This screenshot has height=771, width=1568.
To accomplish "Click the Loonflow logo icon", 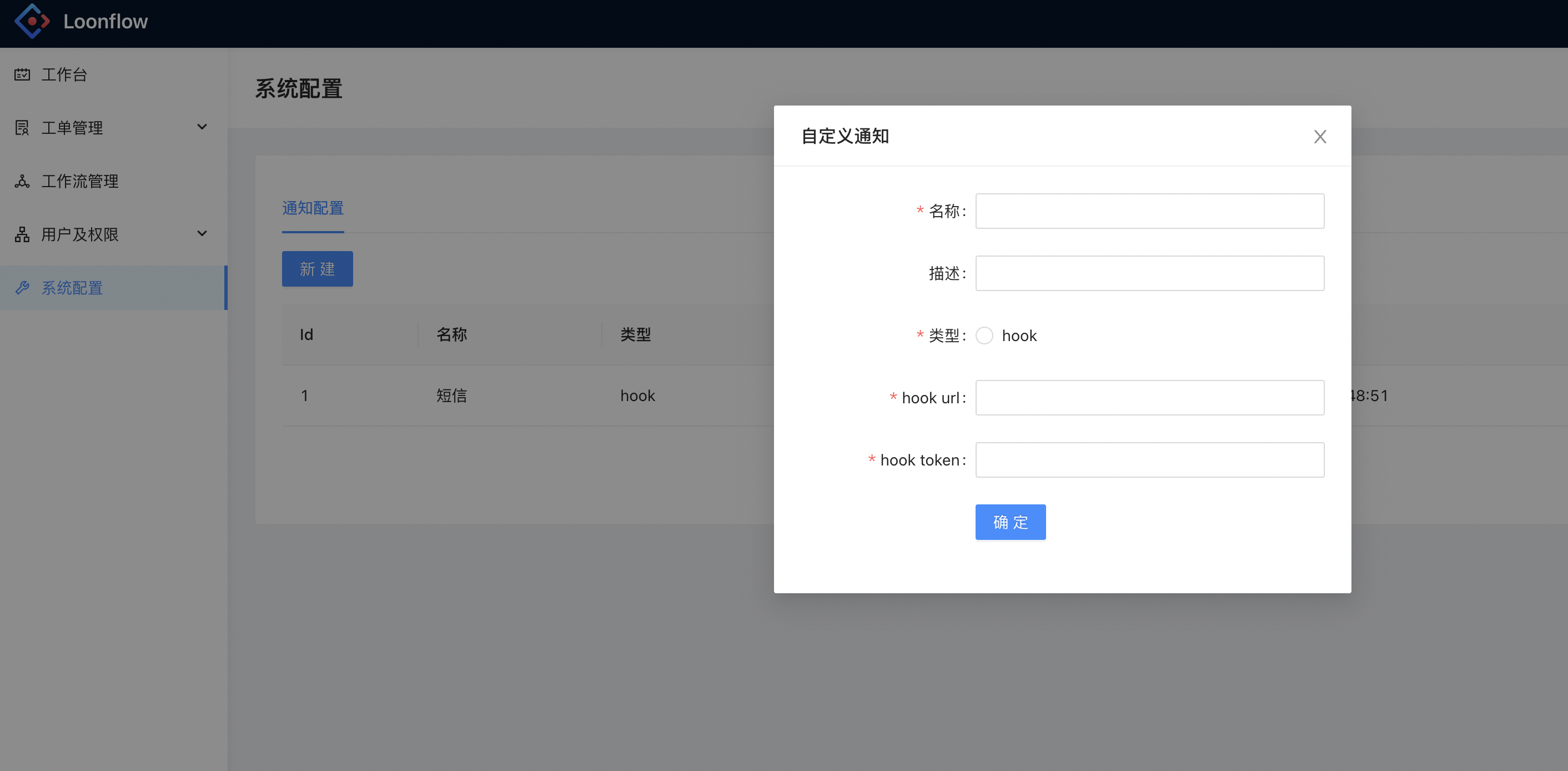I will pos(32,21).
